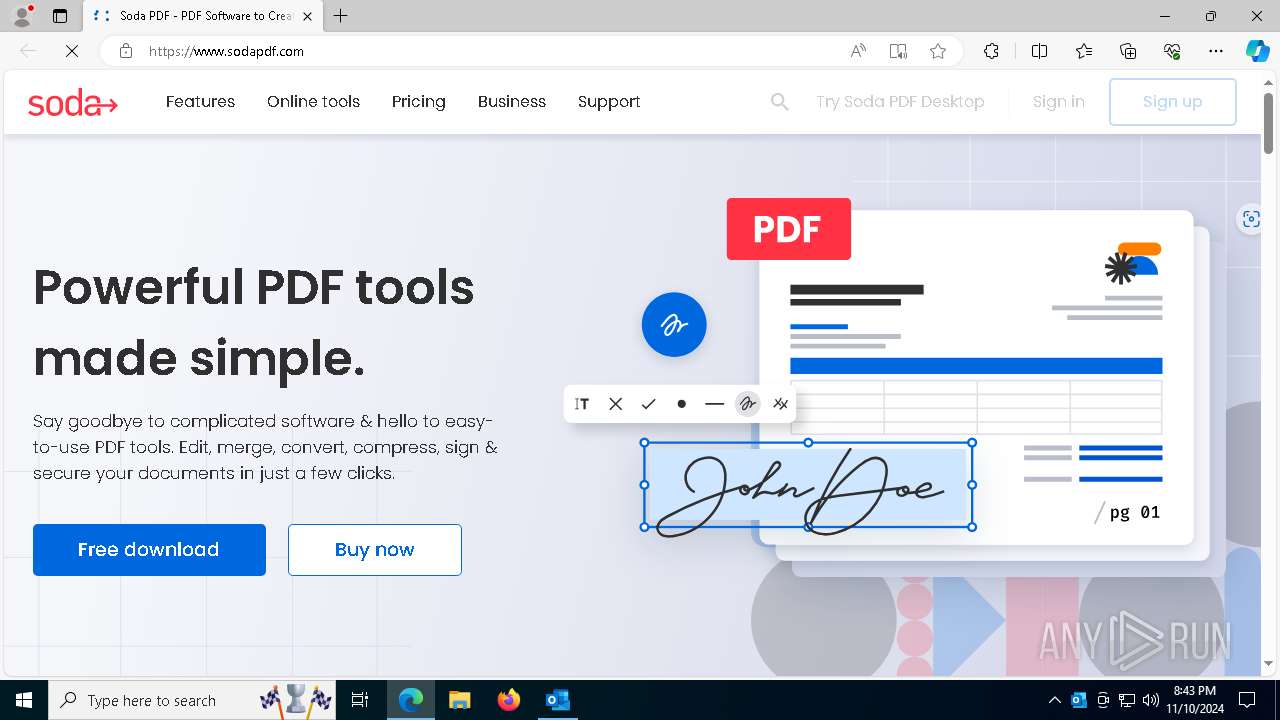Open the Collections icon
This screenshot has height=720, width=1280.
(x=1128, y=51)
